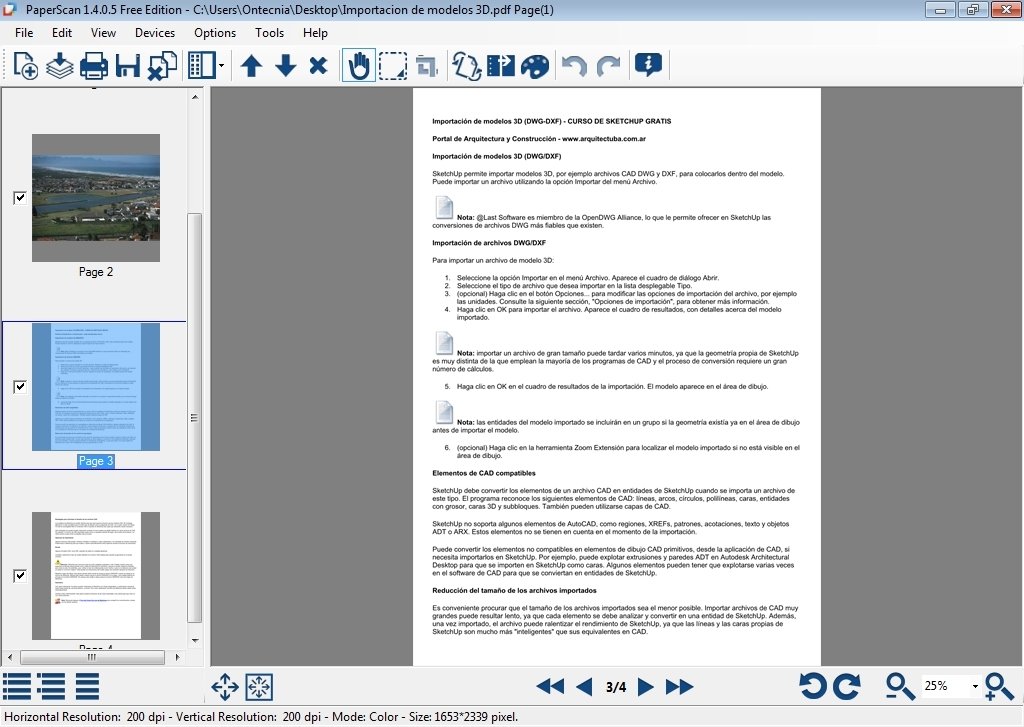Click the Page 3 label
Screen dimensions: 1024x727
coord(96,460)
